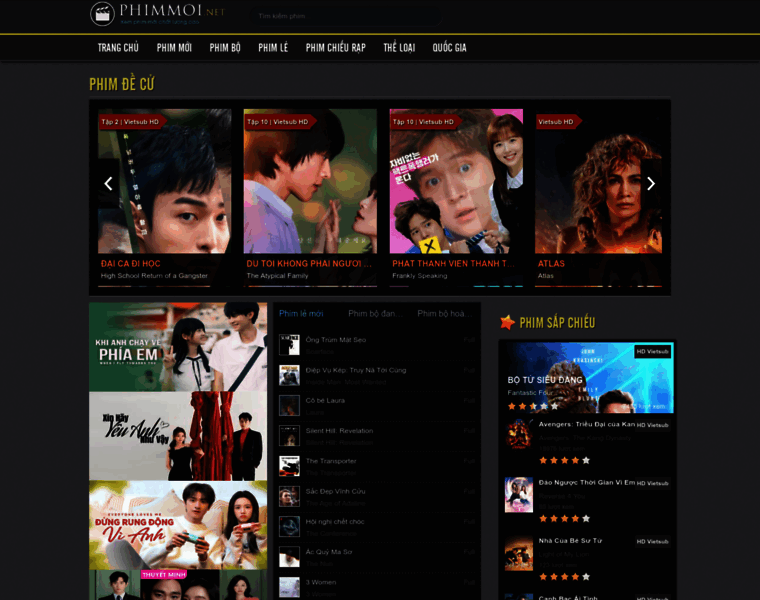Click the Avengers upcoming movie thumbnail
This screenshot has height=600, width=760.
click(519, 434)
